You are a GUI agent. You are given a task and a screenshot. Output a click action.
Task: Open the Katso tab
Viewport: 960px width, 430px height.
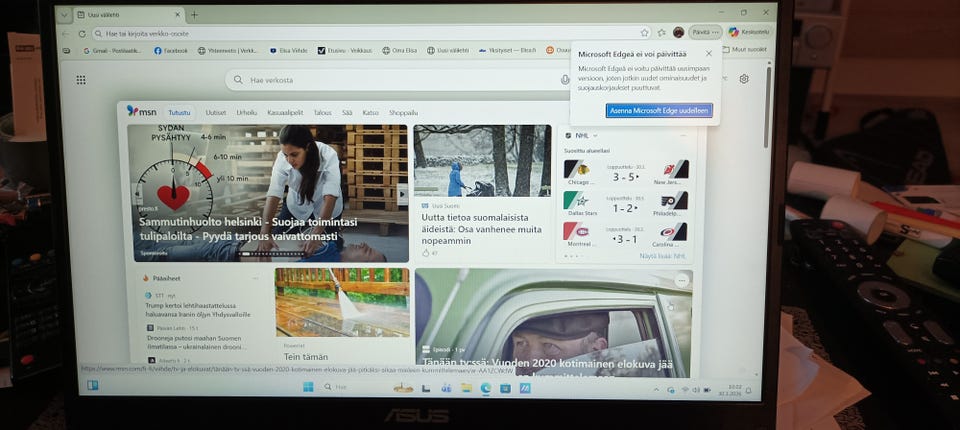[370, 113]
